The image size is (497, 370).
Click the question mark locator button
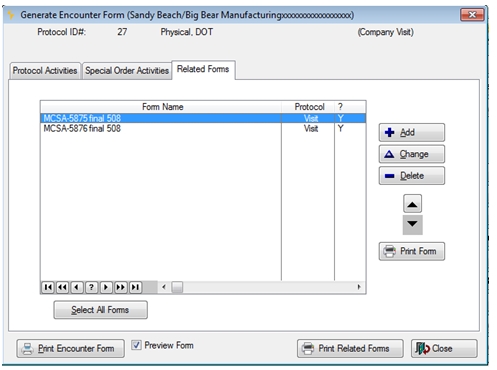coord(91,287)
